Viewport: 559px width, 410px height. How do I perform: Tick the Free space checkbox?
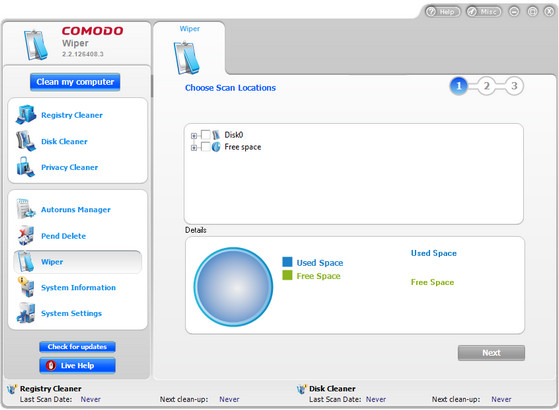(x=206, y=147)
